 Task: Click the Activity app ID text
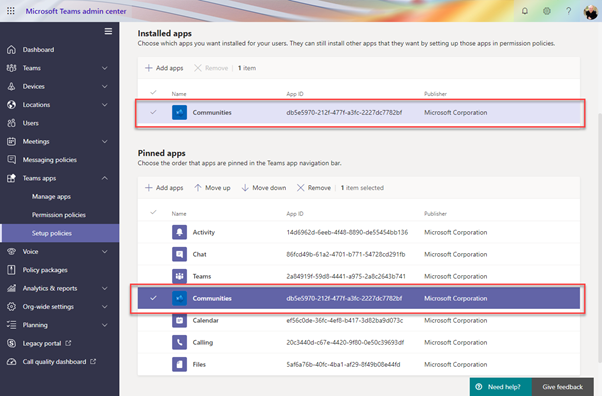(x=347, y=232)
